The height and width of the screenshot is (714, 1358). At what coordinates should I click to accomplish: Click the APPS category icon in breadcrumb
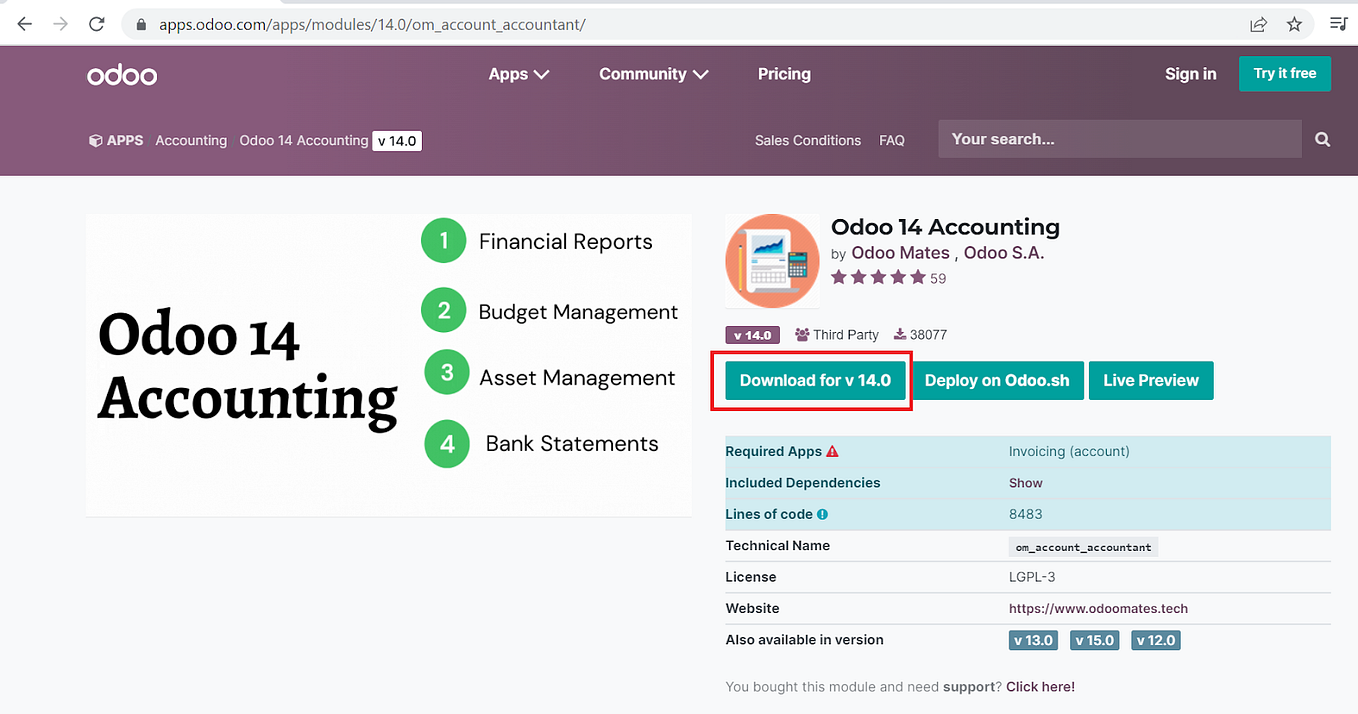click(x=95, y=140)
